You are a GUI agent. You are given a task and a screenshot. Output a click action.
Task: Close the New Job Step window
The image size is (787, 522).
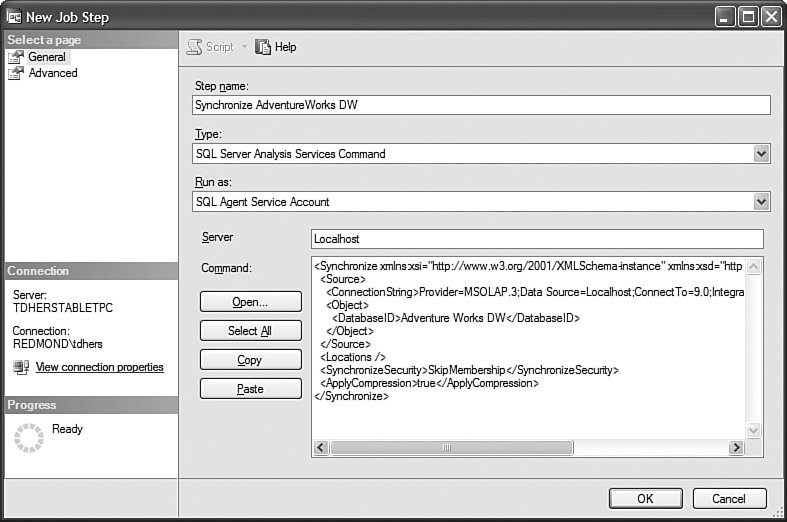[x=771, y=17]
